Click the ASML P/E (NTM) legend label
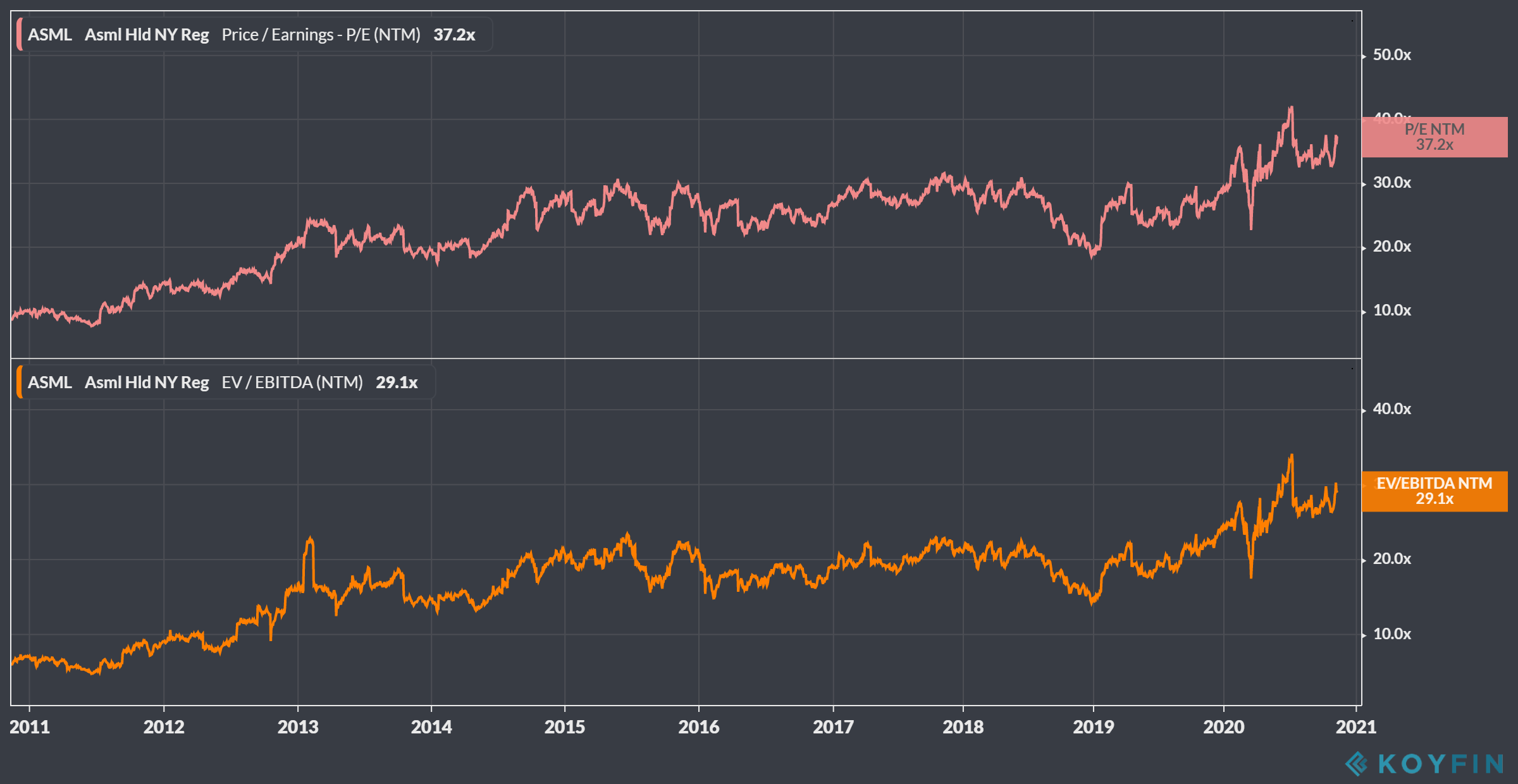The image size is (1518, 784). click(x=254, y=35)
